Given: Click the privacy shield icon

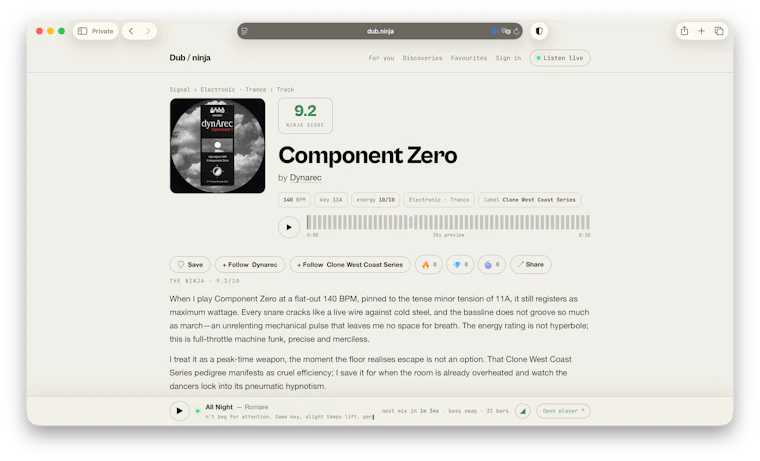Looking at the screenshot, I should point(539,31).
